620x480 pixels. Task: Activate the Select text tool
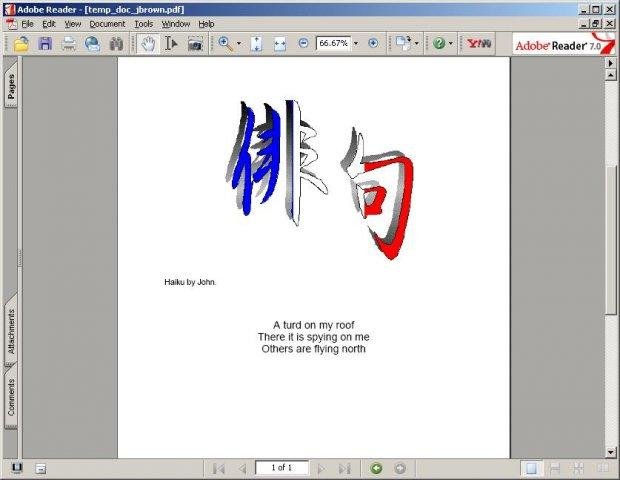(x=171, y=43)
